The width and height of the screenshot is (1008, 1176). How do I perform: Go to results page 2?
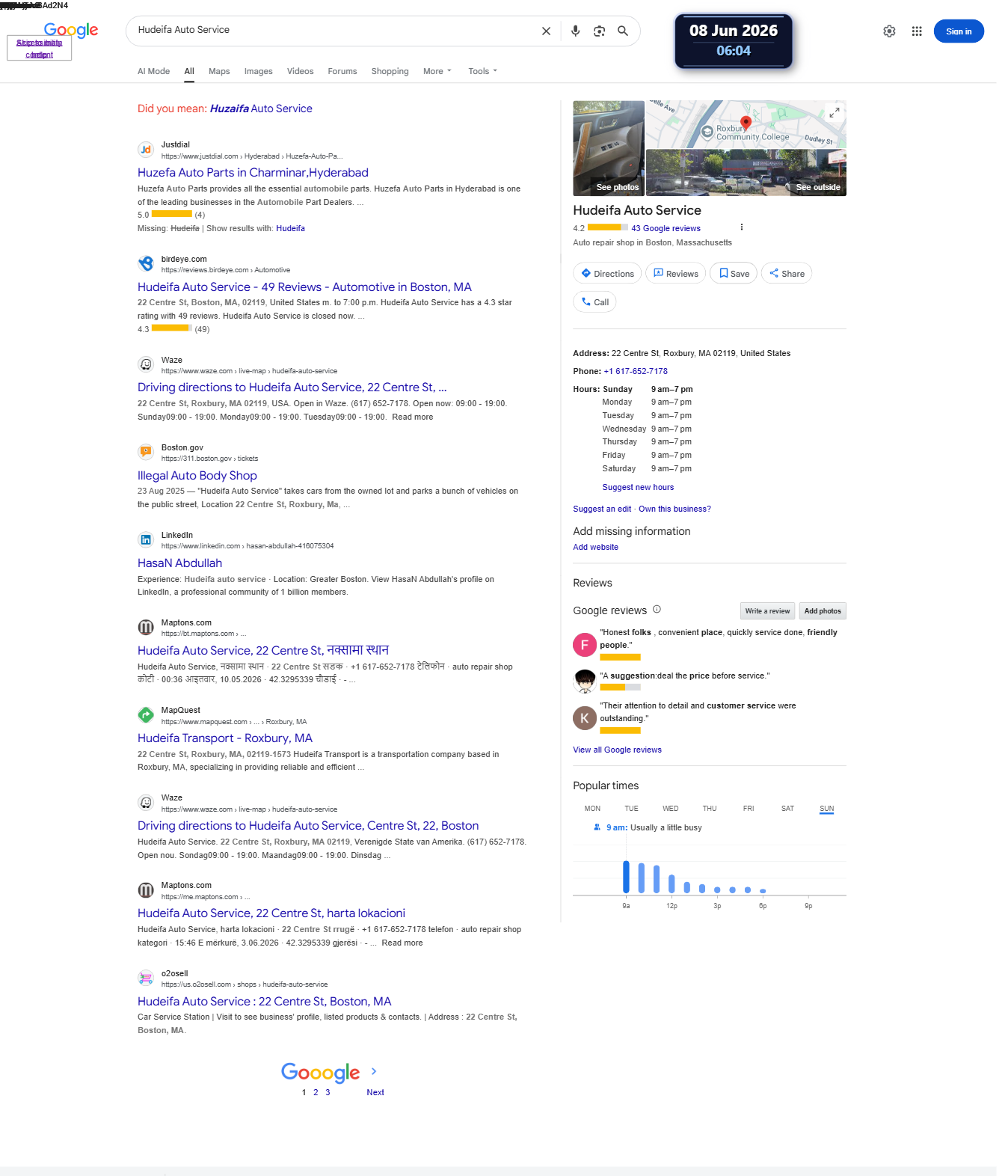[x=316, y=1092]
